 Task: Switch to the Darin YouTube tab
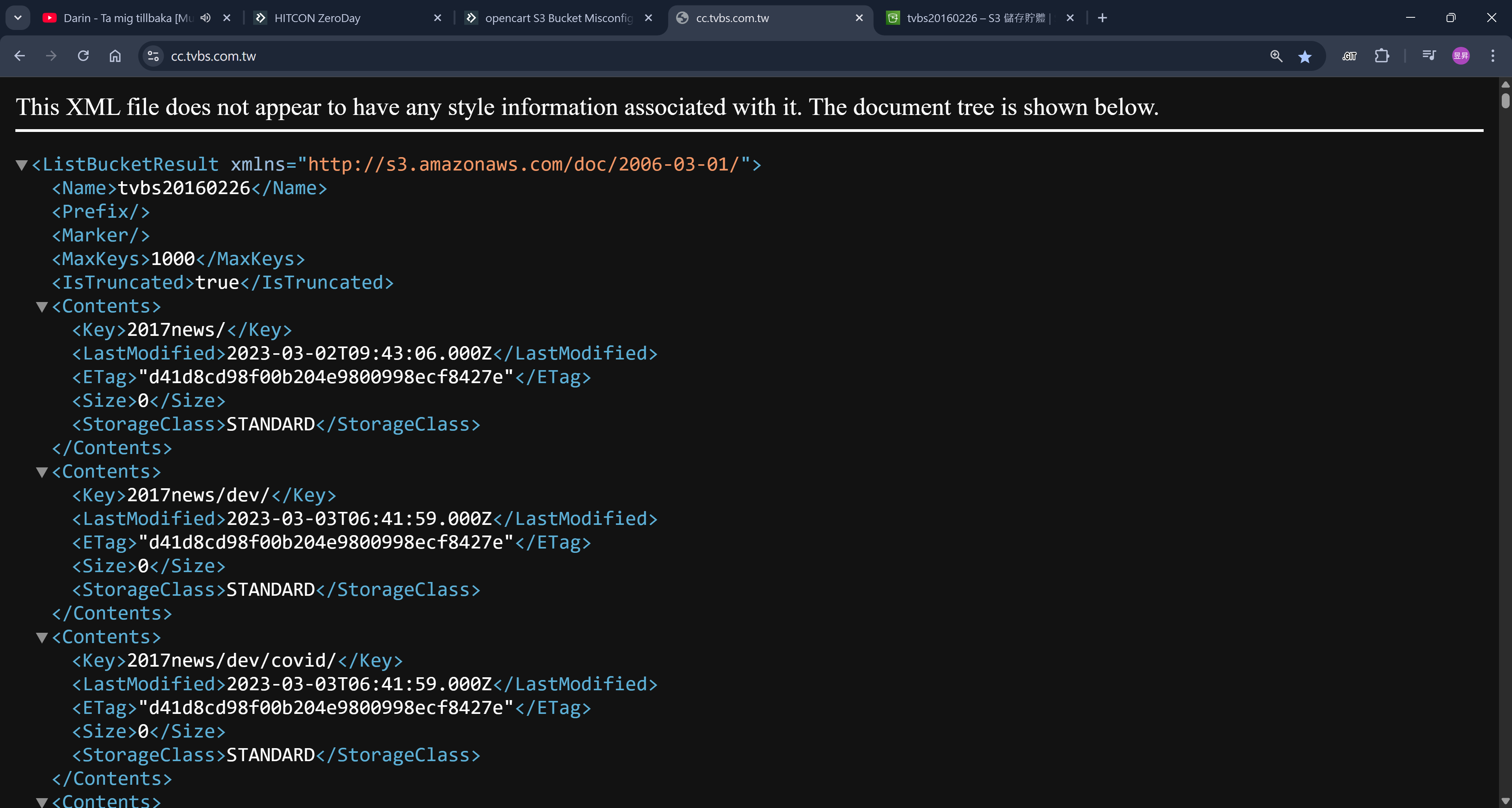(128, 18)
